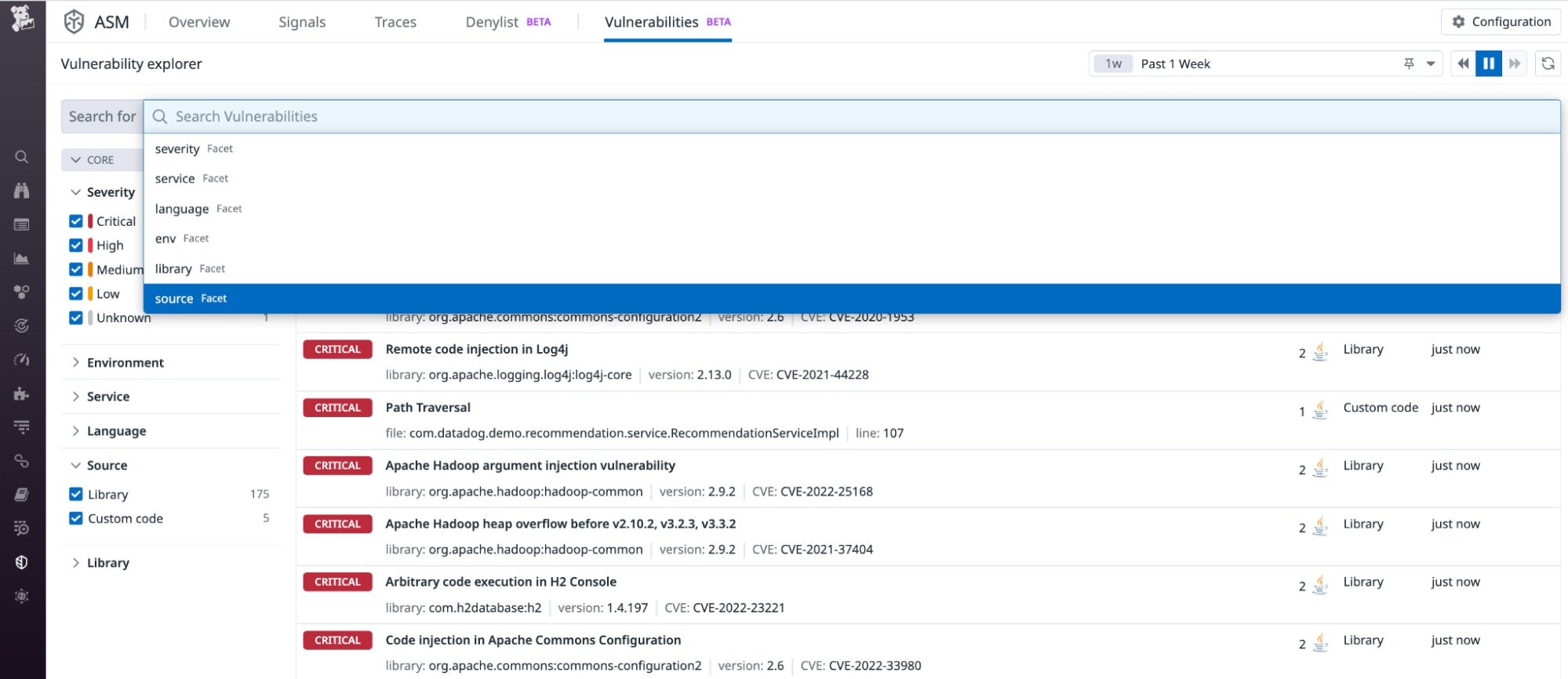Step time range forward with fast-forward icon

coord(1515,64)
